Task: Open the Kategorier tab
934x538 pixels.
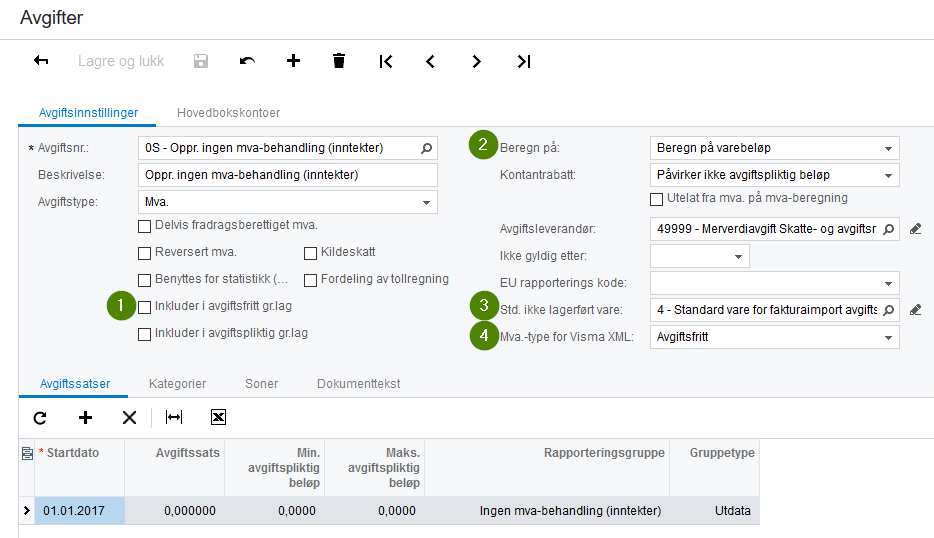Action: (178, 384)
